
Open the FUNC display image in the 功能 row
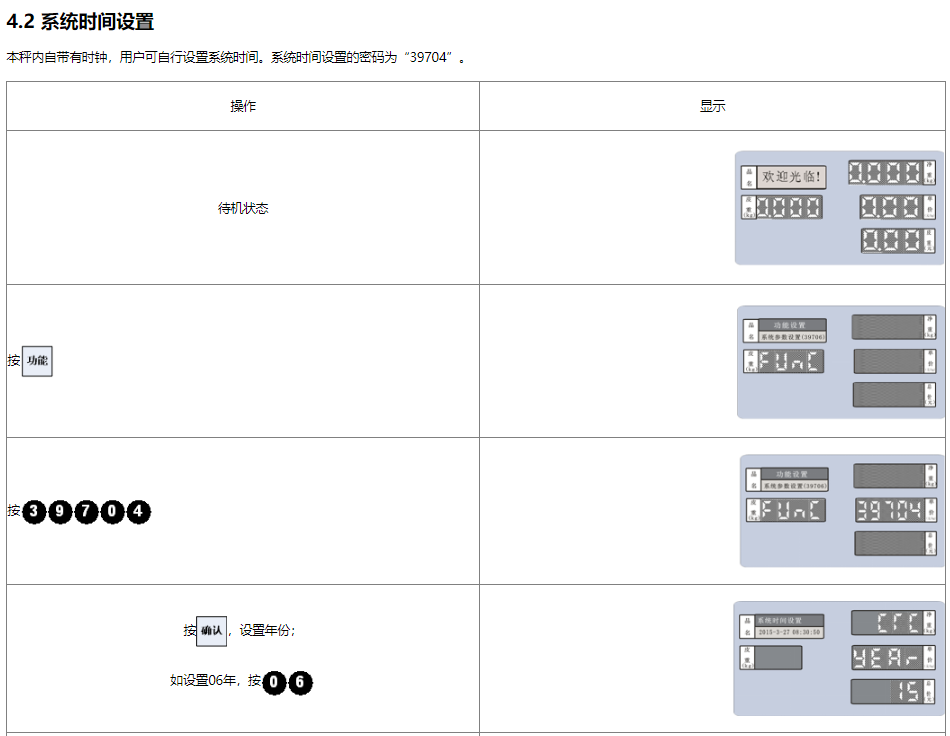point(840,362)
